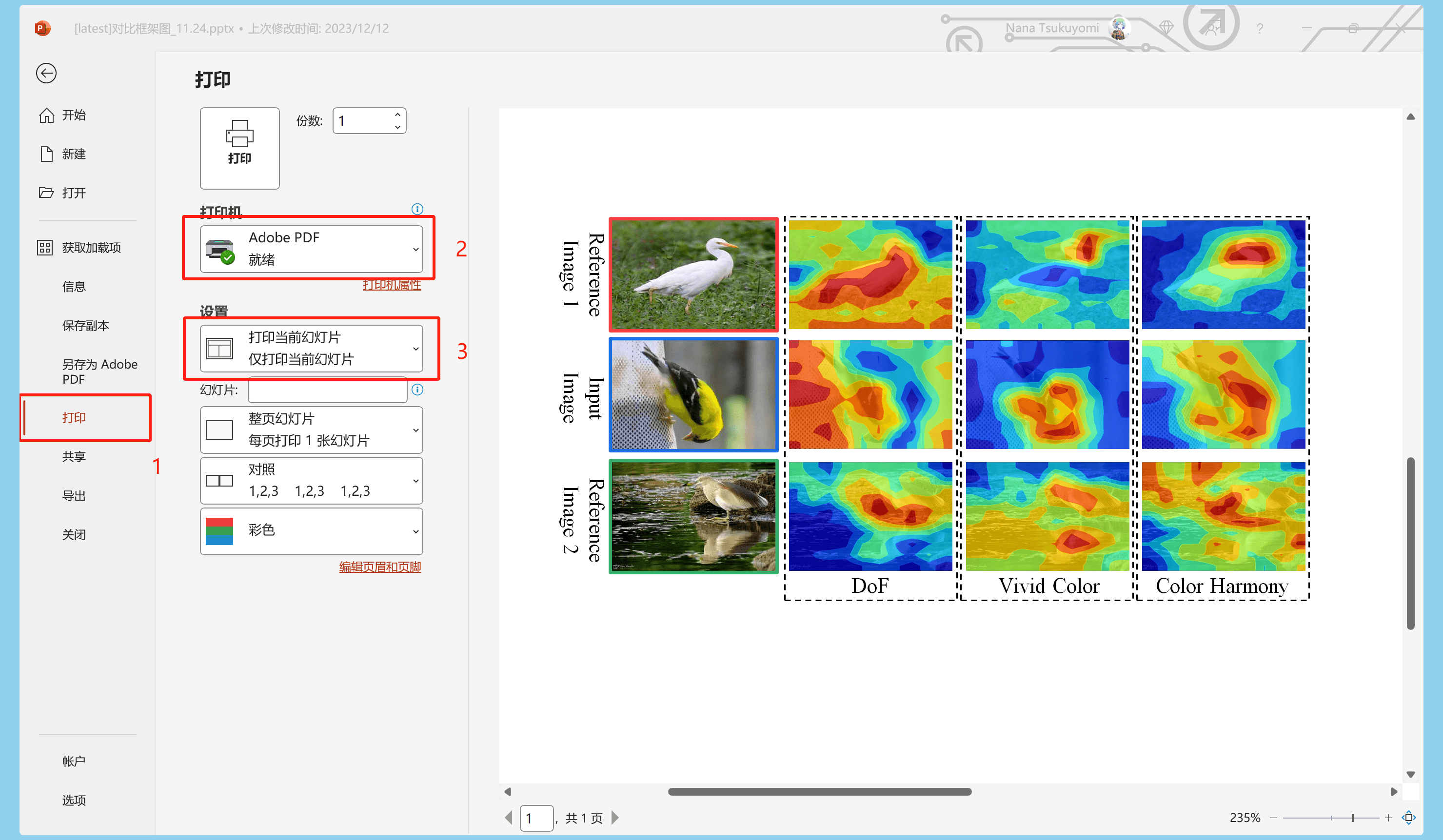Open the printer properties link
The width and height of the screenshot is (1443, 840).
[392, 285]
